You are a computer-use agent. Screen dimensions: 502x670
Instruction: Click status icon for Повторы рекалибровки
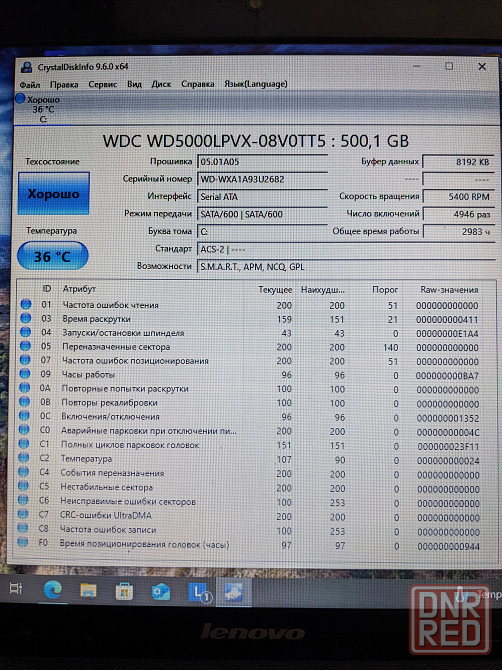pyautogui.click(x=24, y=402)
